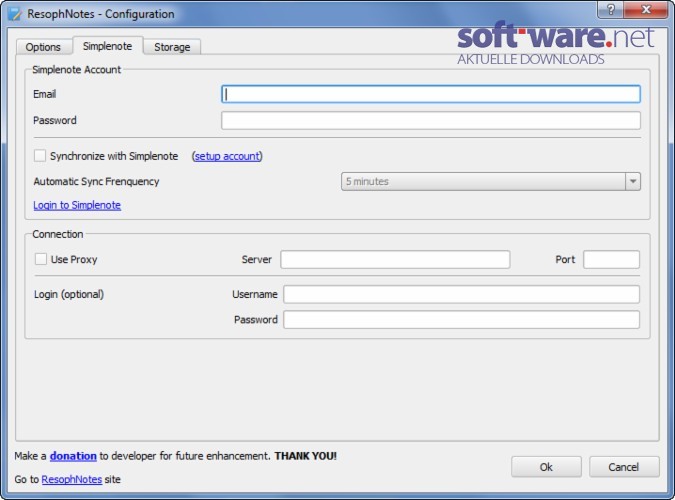Confirm settings with the Ok button

pyautogui.click(x=546, y=467)
